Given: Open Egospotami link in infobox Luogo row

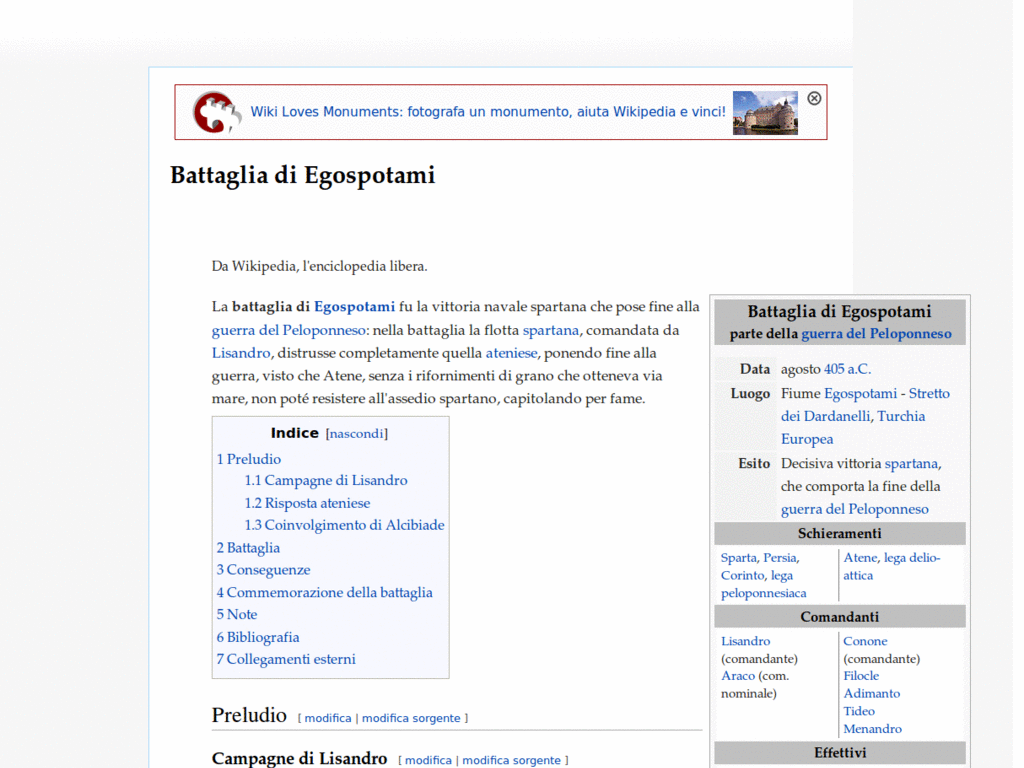Looking at the screenshot, I should 861,394.
